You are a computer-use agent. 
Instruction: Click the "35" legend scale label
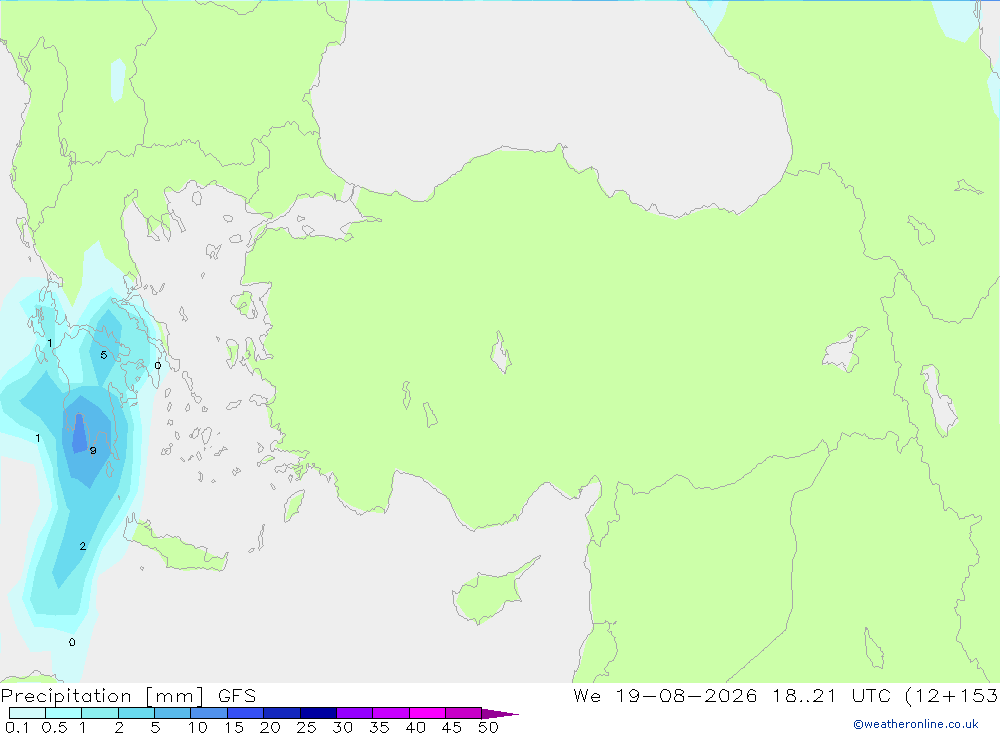[x=379, y=727]
